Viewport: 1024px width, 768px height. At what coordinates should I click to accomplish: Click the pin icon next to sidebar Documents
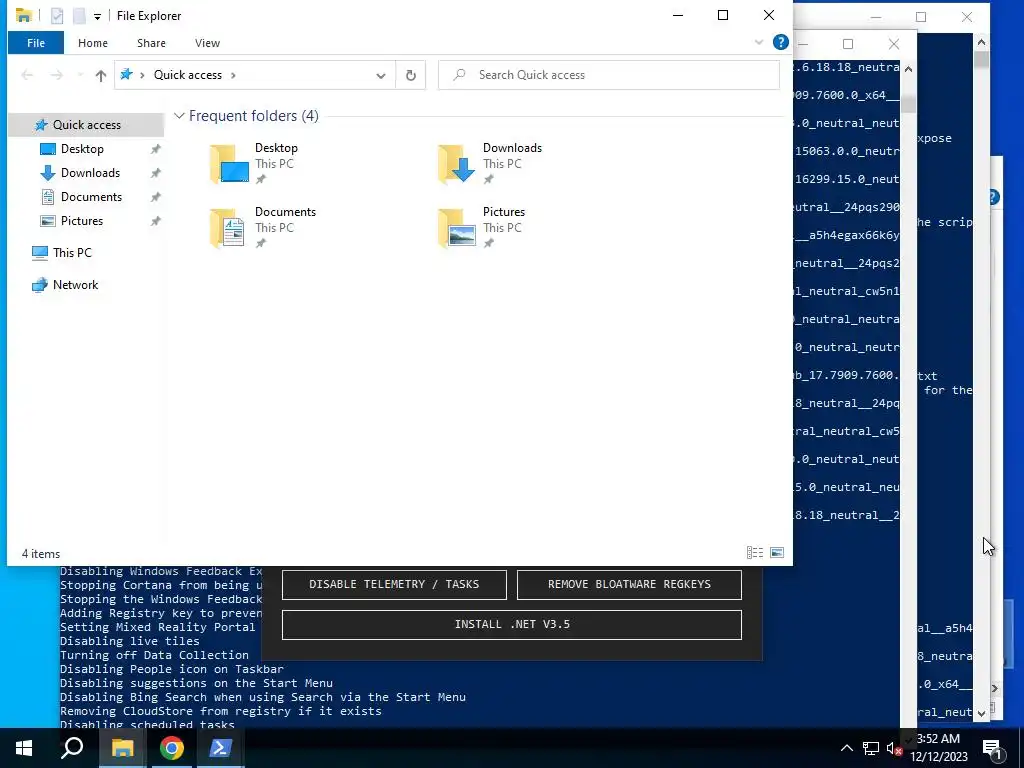(155, 197)
